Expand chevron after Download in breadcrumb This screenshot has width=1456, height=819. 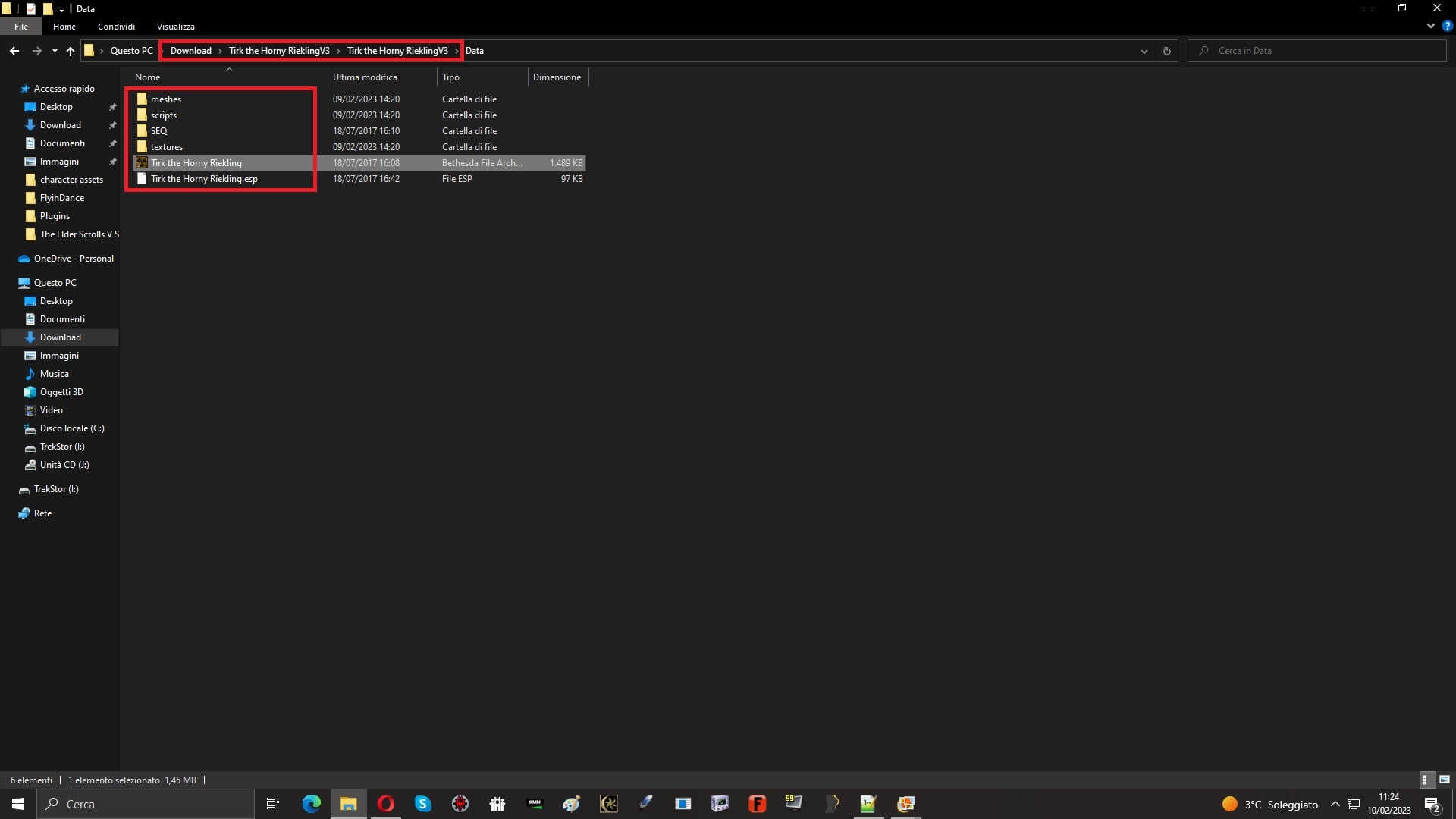coord(220,51)
